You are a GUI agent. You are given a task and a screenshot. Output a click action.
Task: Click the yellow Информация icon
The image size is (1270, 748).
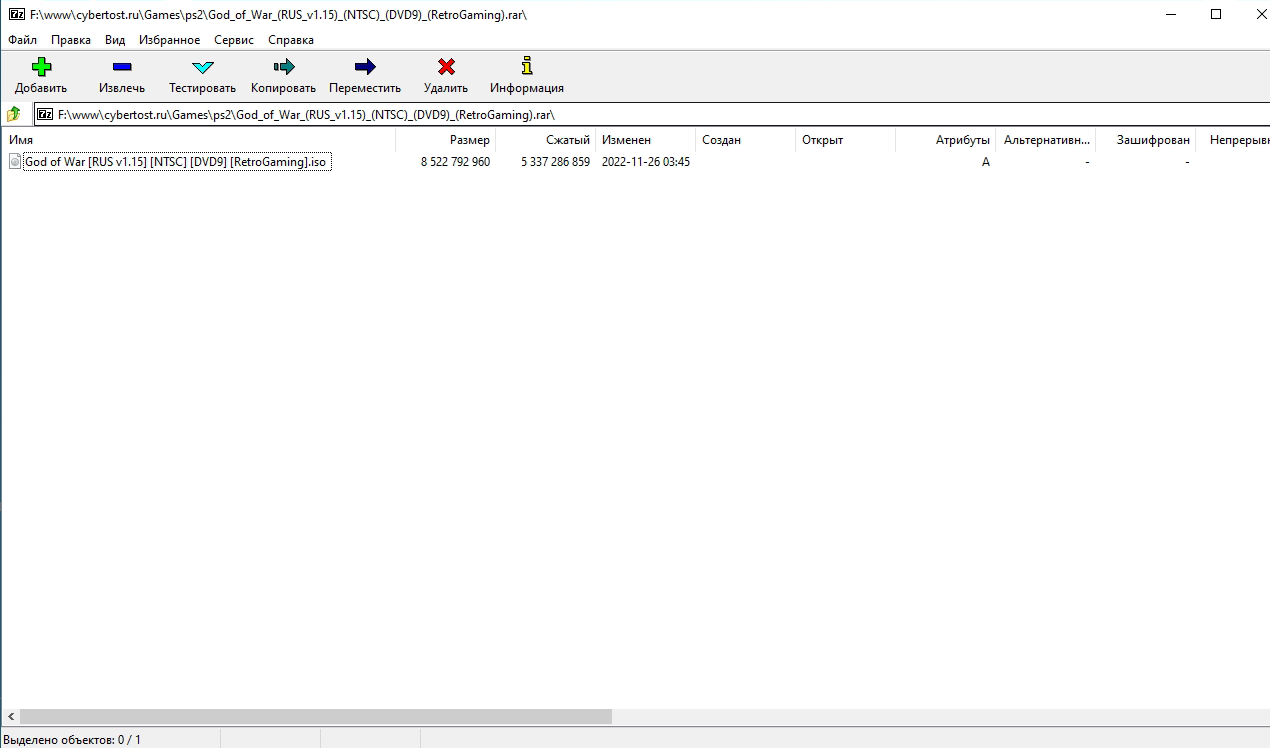527,66
